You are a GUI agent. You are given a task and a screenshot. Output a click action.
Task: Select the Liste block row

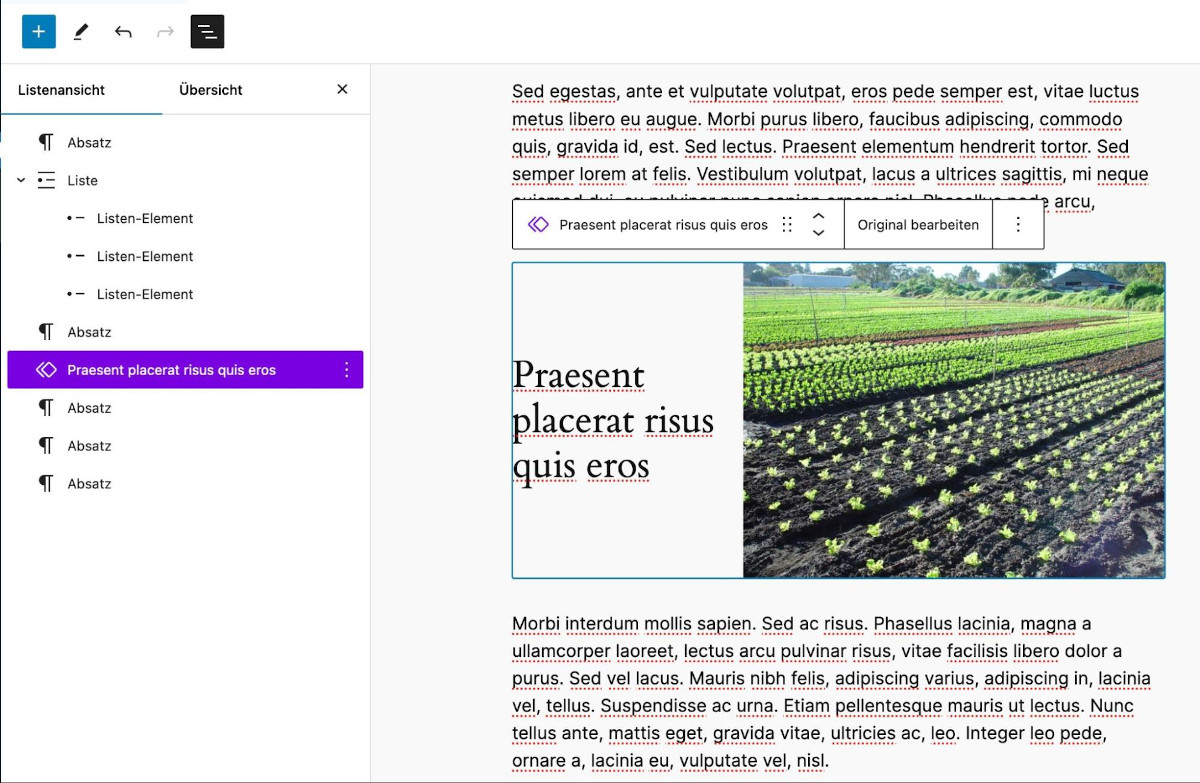tap(185, 181)
